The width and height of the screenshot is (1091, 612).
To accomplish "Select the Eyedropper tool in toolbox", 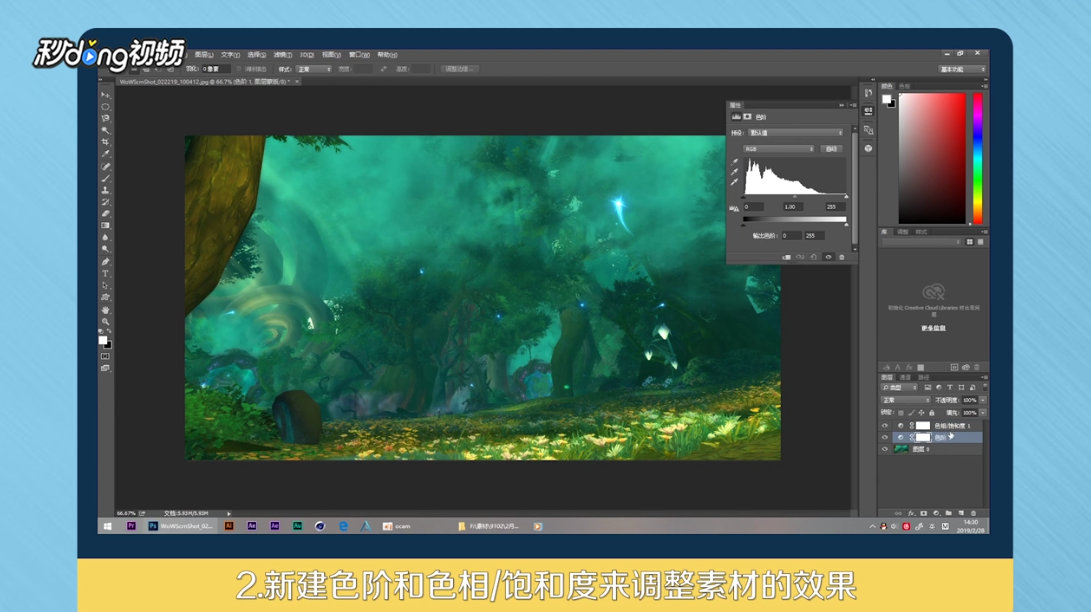I will tap(105, 154).
